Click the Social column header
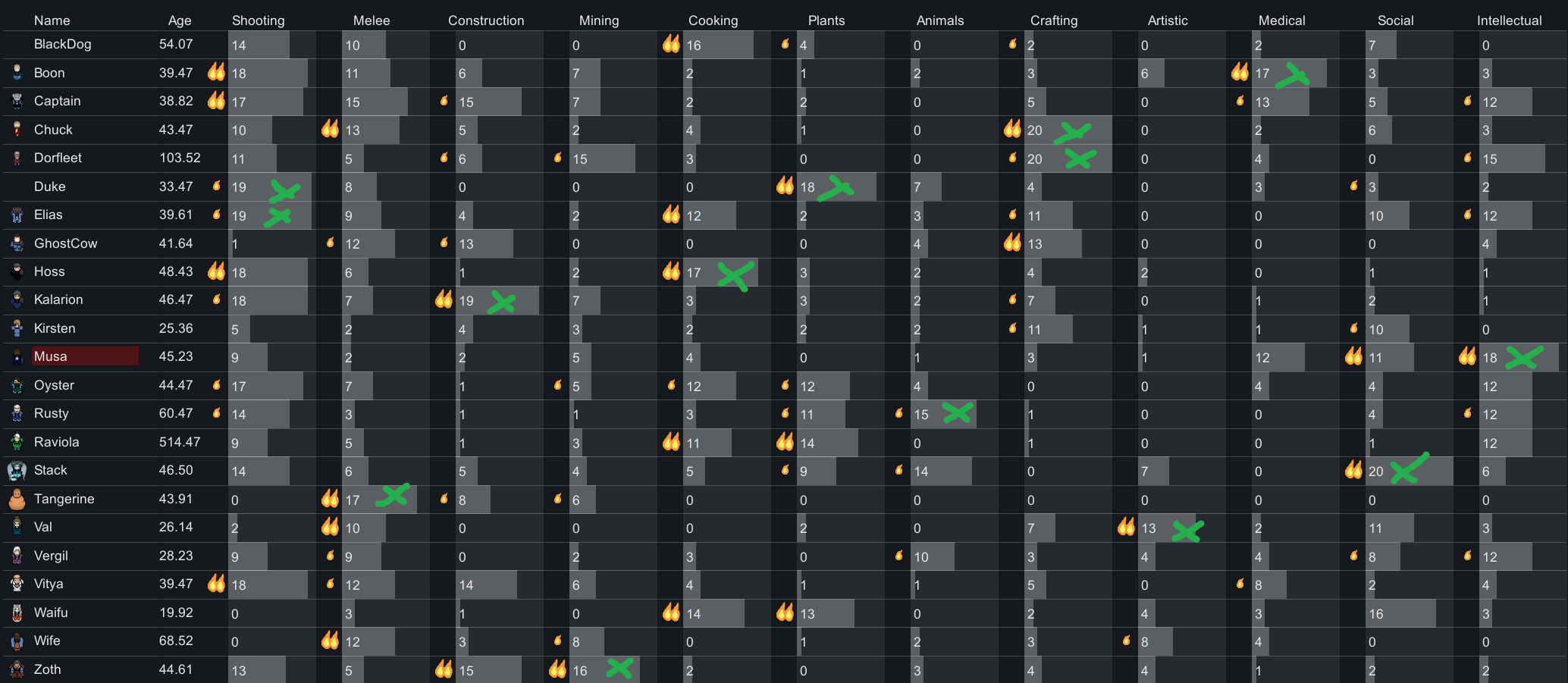 tap(1395, 20)
